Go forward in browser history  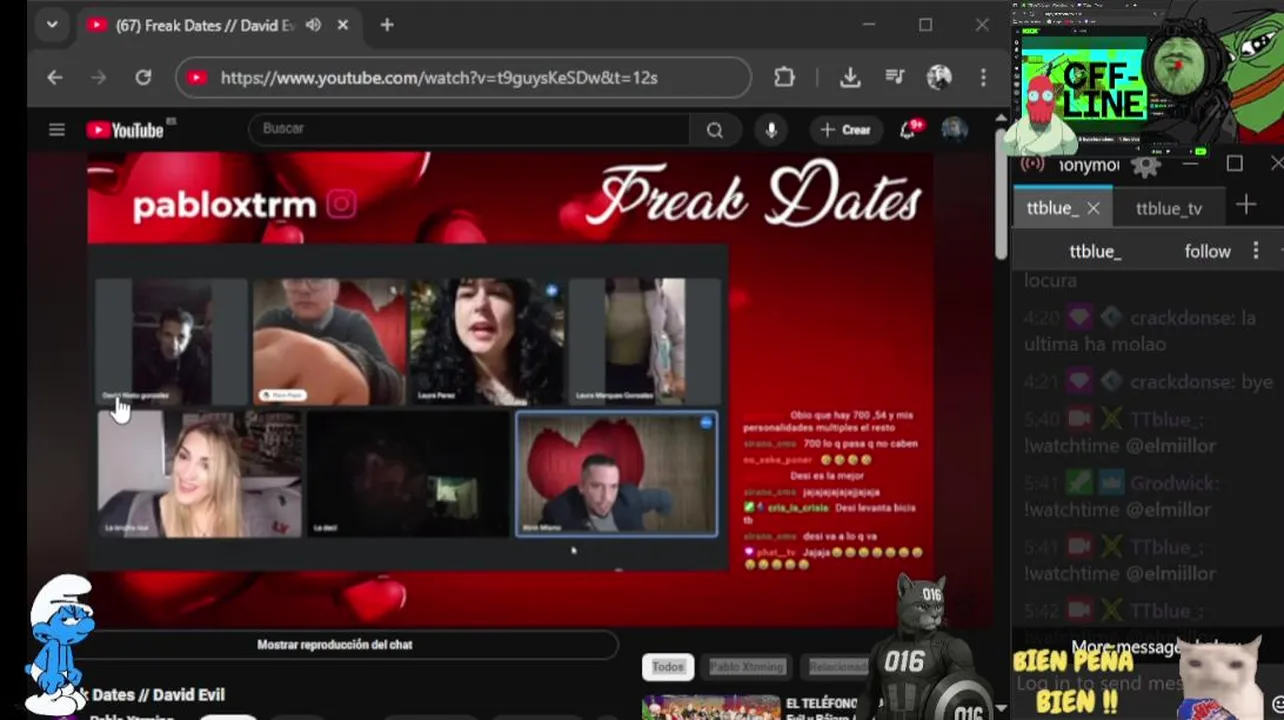(x=98, y=77)
